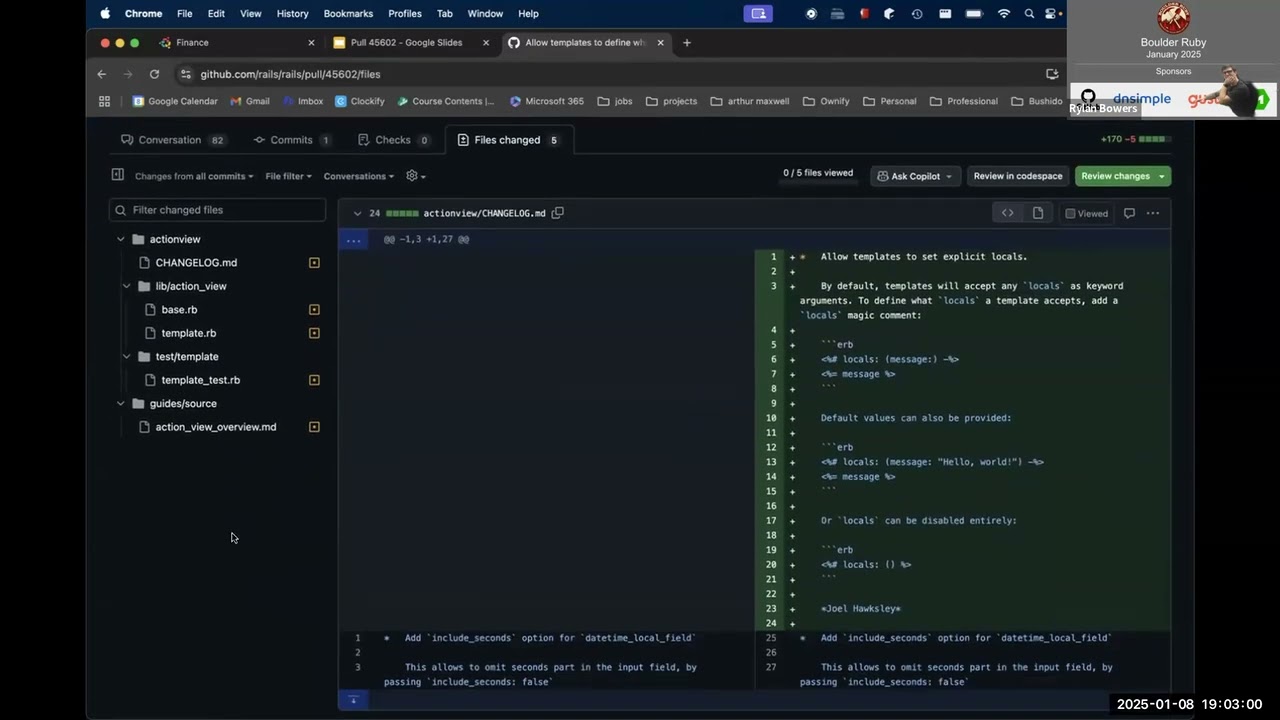Click the site info icon in the address bar
Image resolution: width=1280 pixels, height=720 pixels.
[x=185, y=74]
